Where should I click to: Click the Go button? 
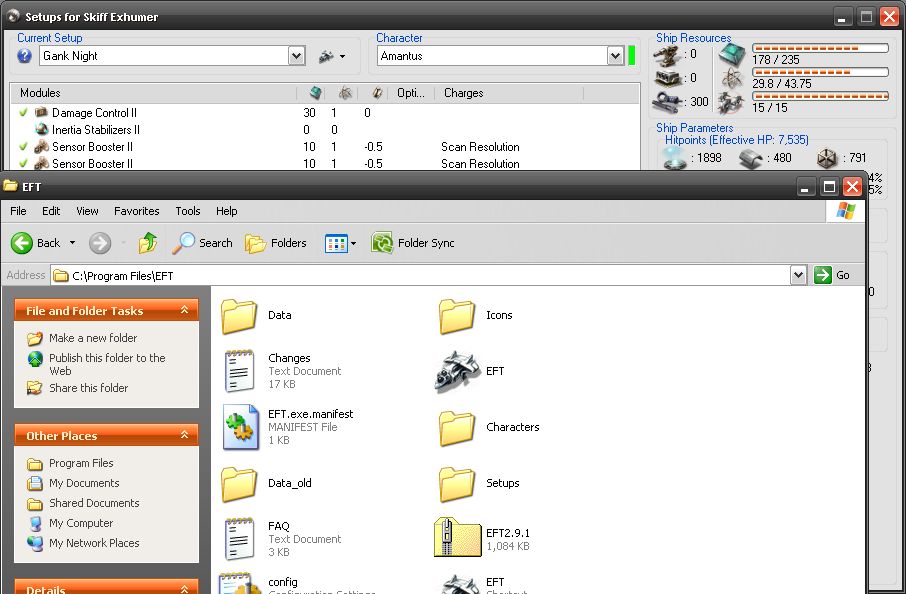click(x=832, y=276)
